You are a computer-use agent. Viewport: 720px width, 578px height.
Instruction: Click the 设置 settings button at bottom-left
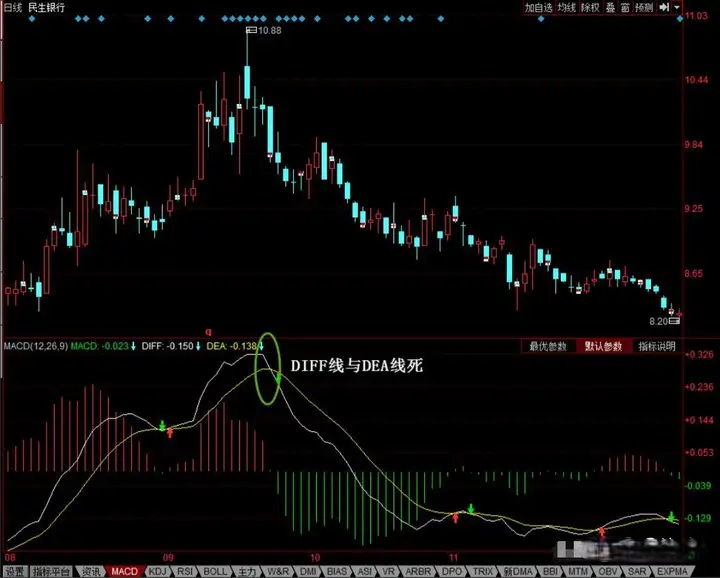tap(15, 572)
